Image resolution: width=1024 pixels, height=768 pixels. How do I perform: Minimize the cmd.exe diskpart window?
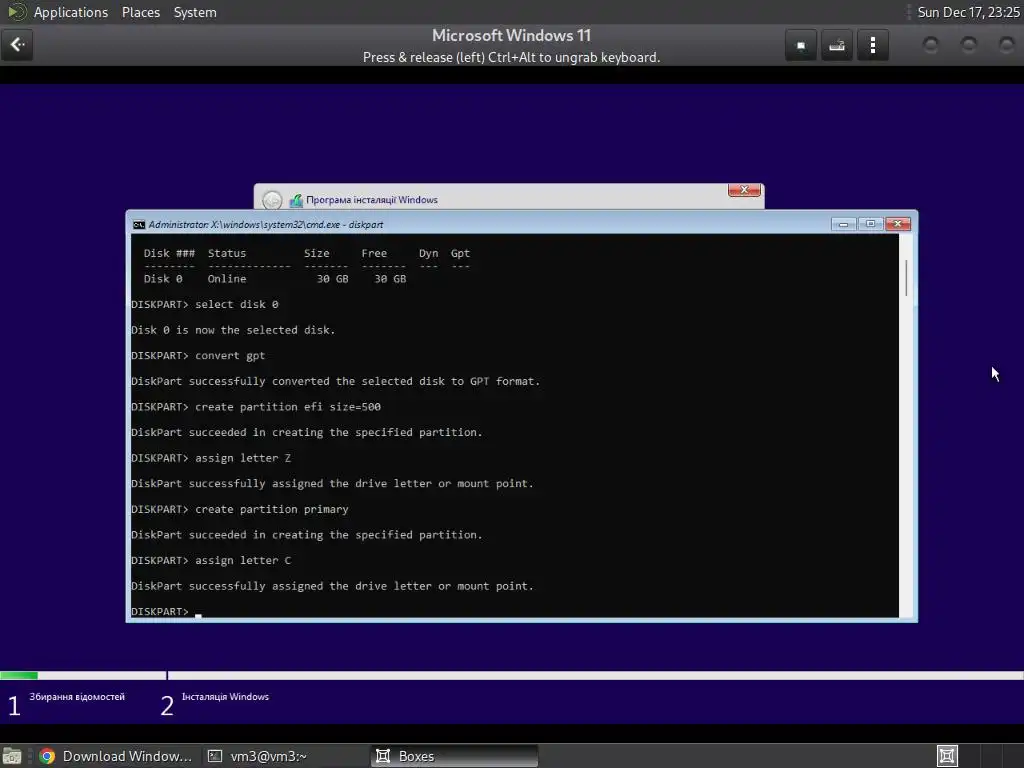843,224
